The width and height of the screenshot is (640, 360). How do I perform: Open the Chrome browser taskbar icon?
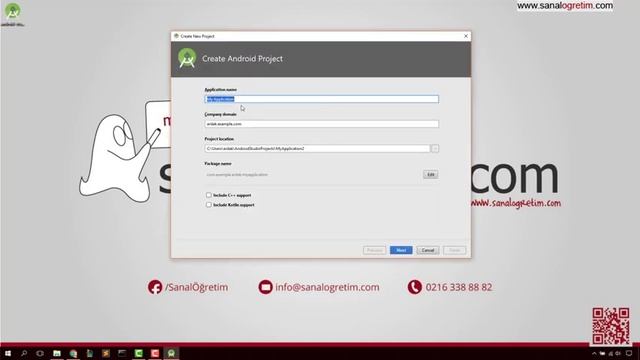coord(73,353)
